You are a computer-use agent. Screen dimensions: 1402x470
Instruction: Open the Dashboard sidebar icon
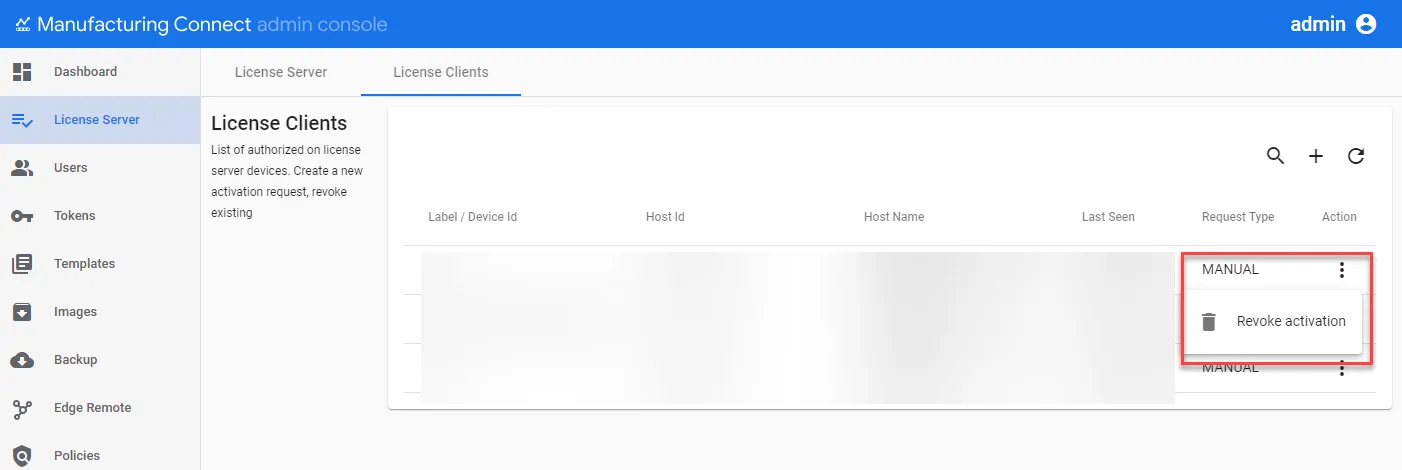coord(22,72)
